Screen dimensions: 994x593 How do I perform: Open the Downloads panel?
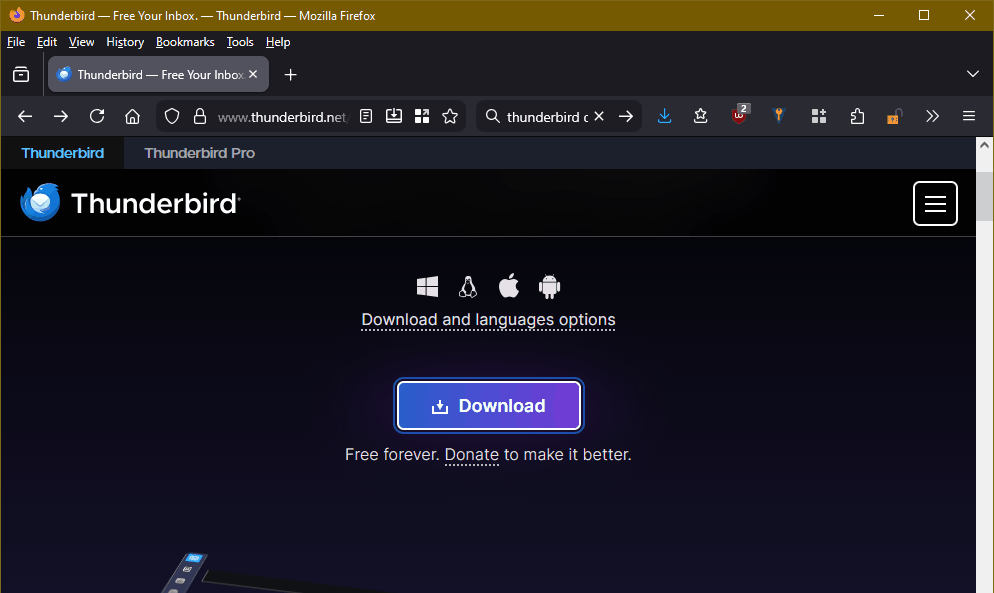tap(664, 116)
